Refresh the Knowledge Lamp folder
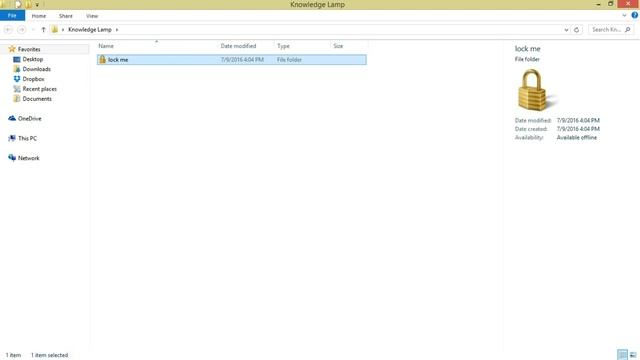 point(576,30)
